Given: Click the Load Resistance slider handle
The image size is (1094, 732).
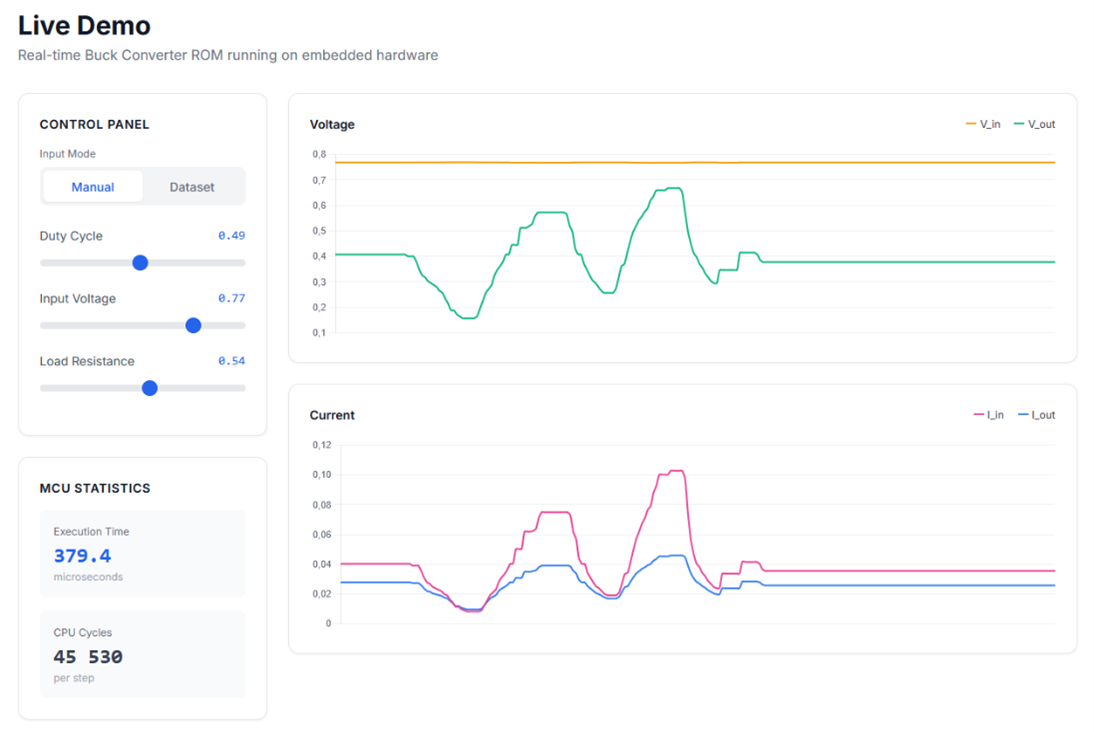Looking at the screenshot, I should [x=150, y=388].
